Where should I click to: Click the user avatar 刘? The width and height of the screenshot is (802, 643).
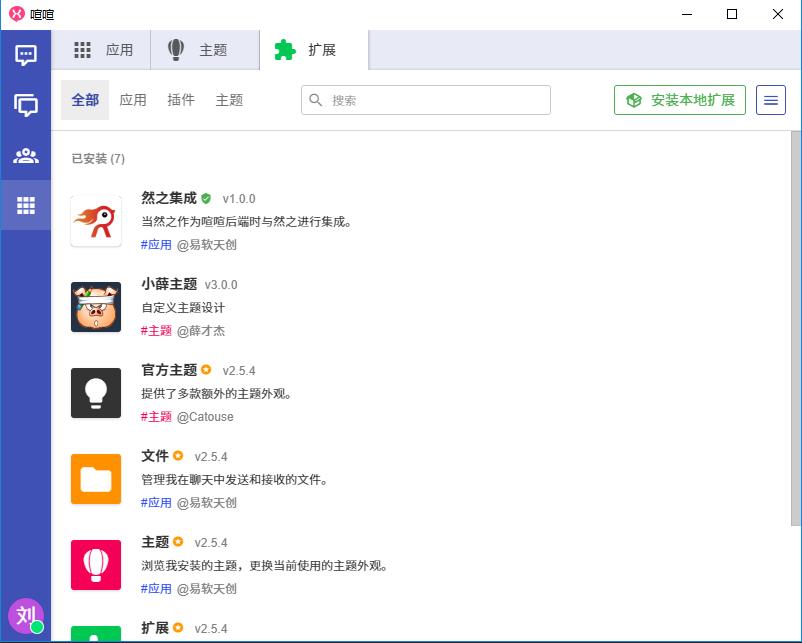pyautogui.click(x=26, y=615)
